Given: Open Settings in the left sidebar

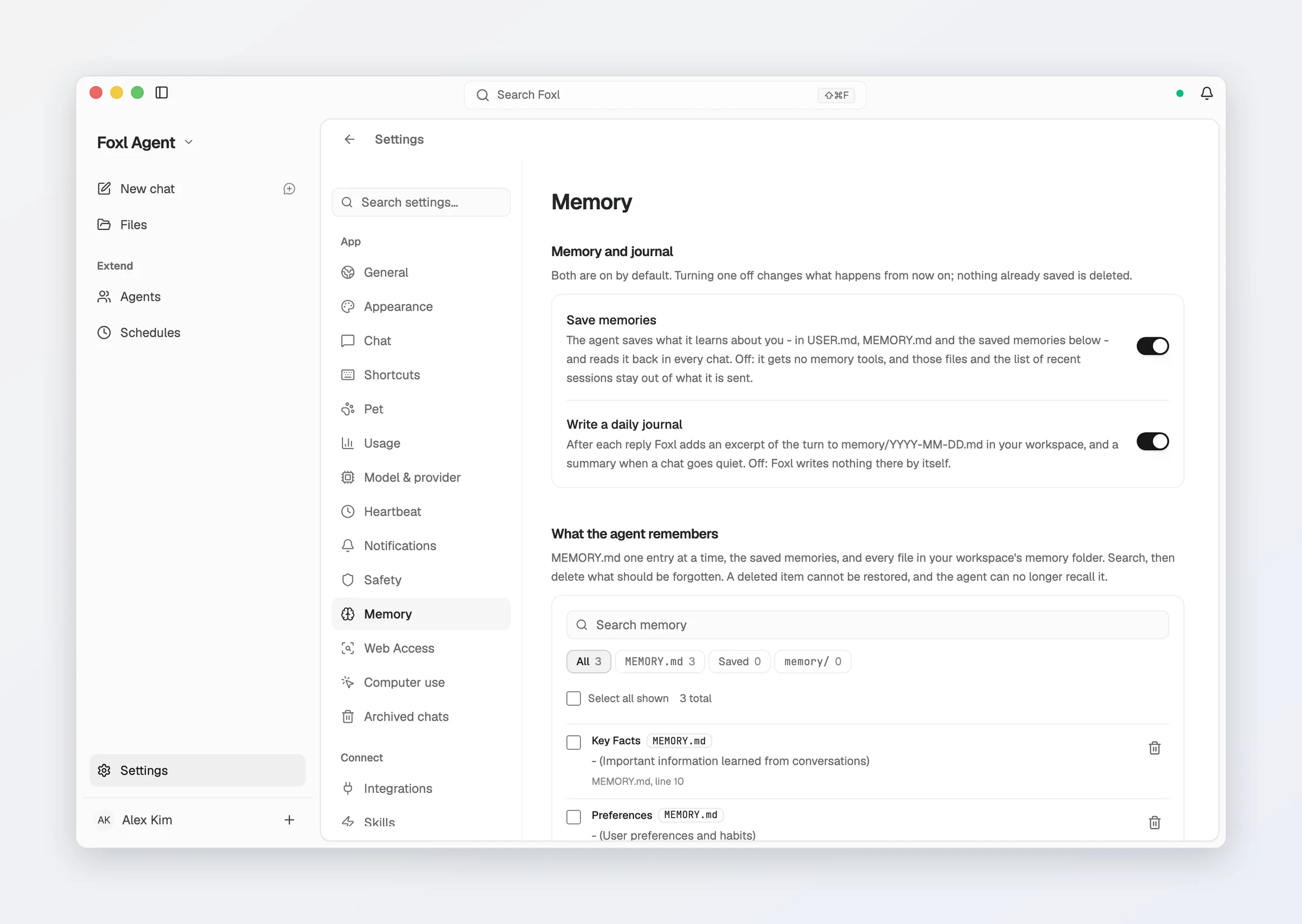Looking at the screenshot, I should (x=197, y=771).
